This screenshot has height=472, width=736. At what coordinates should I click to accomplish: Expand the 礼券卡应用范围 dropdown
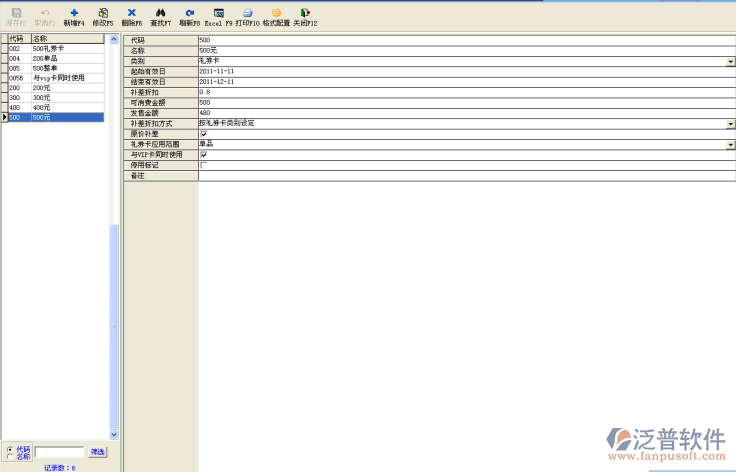731,145
